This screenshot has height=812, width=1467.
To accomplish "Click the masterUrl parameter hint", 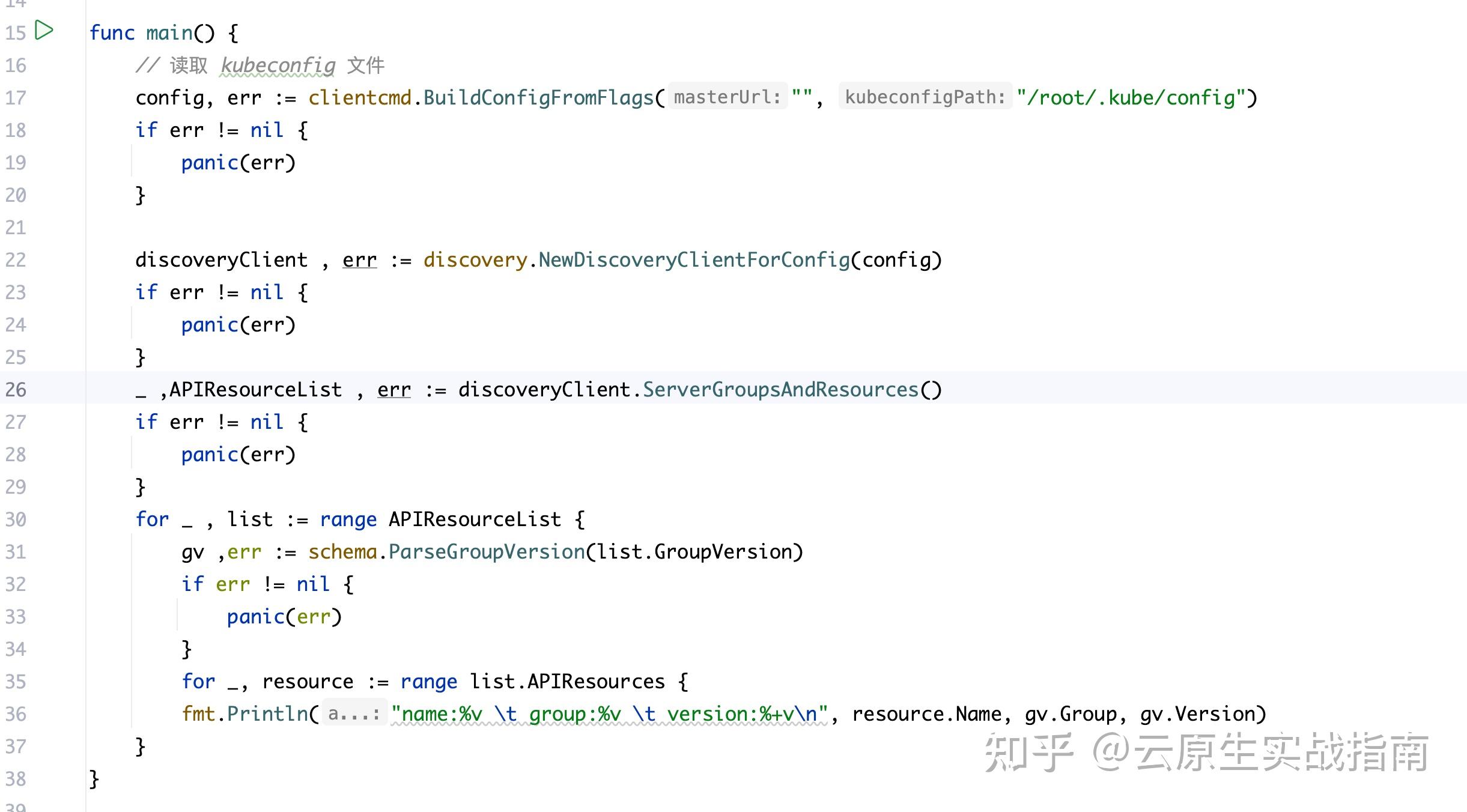I will tap(727, 97).
